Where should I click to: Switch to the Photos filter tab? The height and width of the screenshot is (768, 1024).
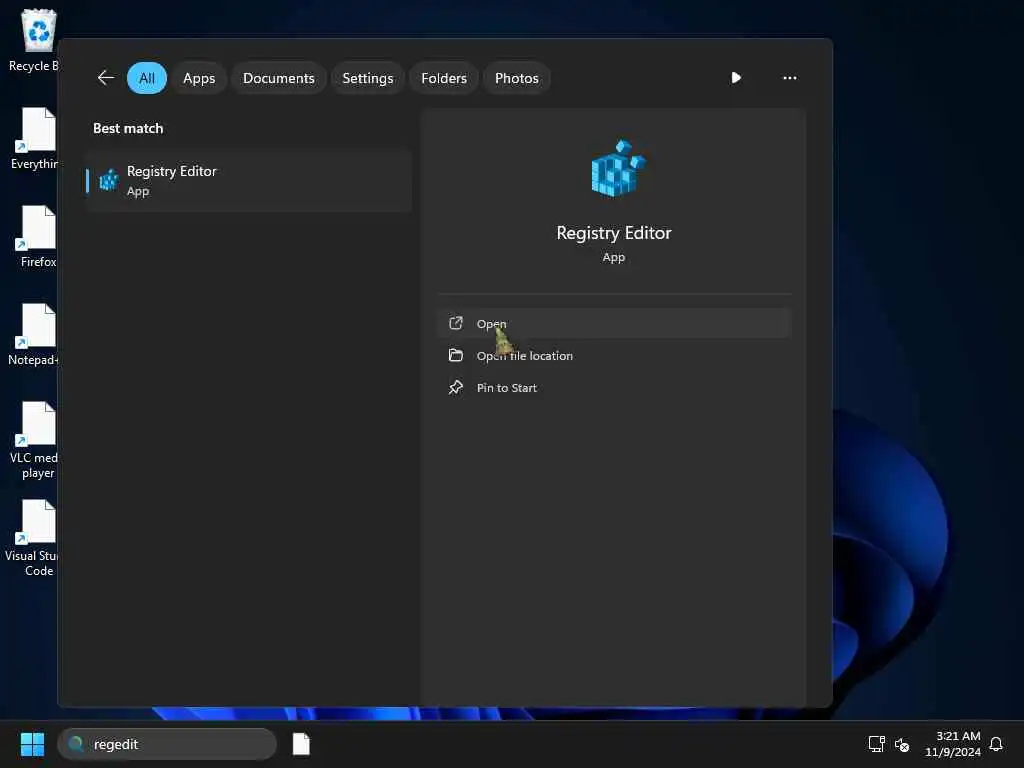[517, 78]
